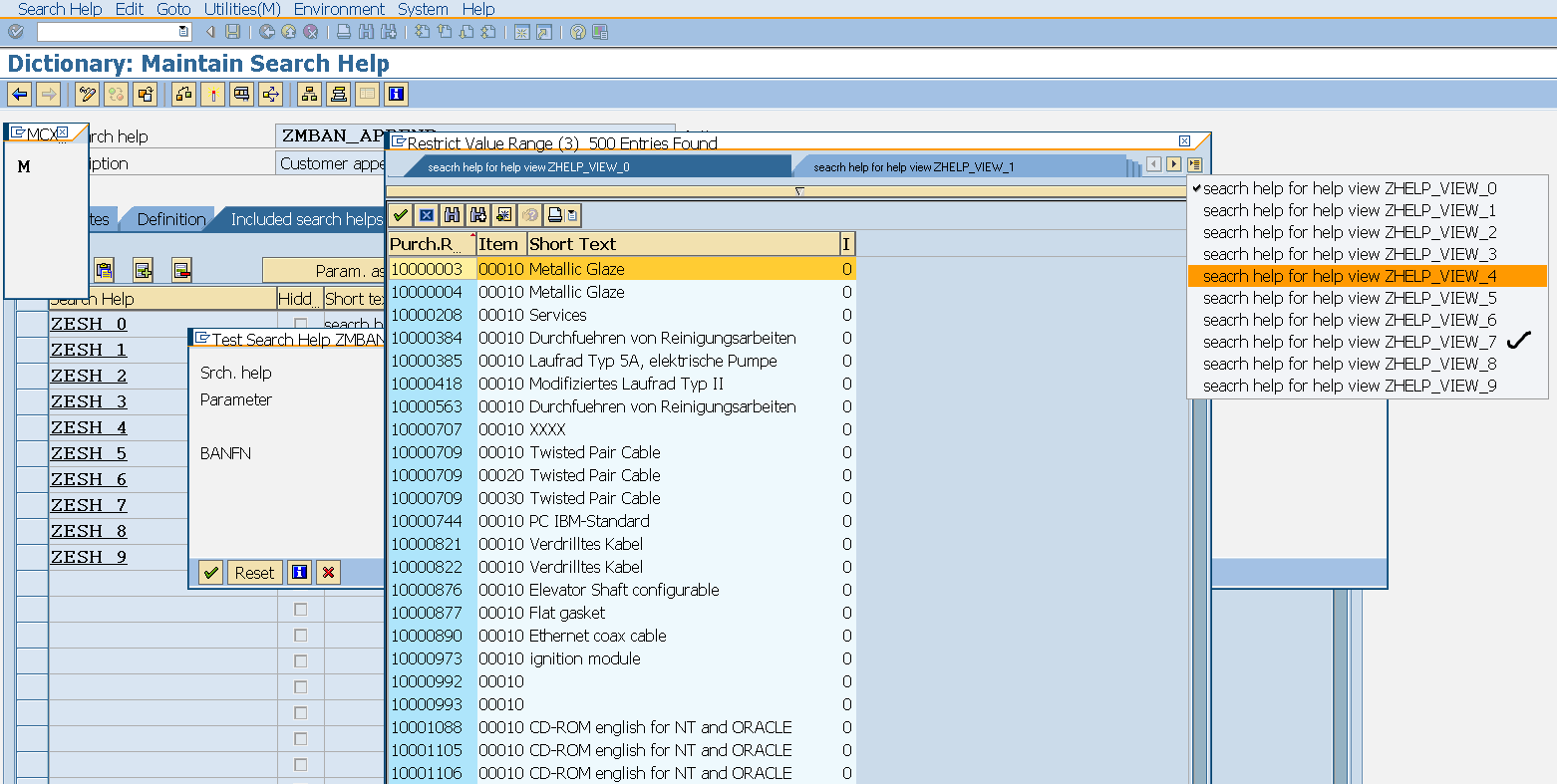Print the results list using the printer icon
This screenshot has width=1557, height=784.
pyautogui.click(x=555, y=214)
